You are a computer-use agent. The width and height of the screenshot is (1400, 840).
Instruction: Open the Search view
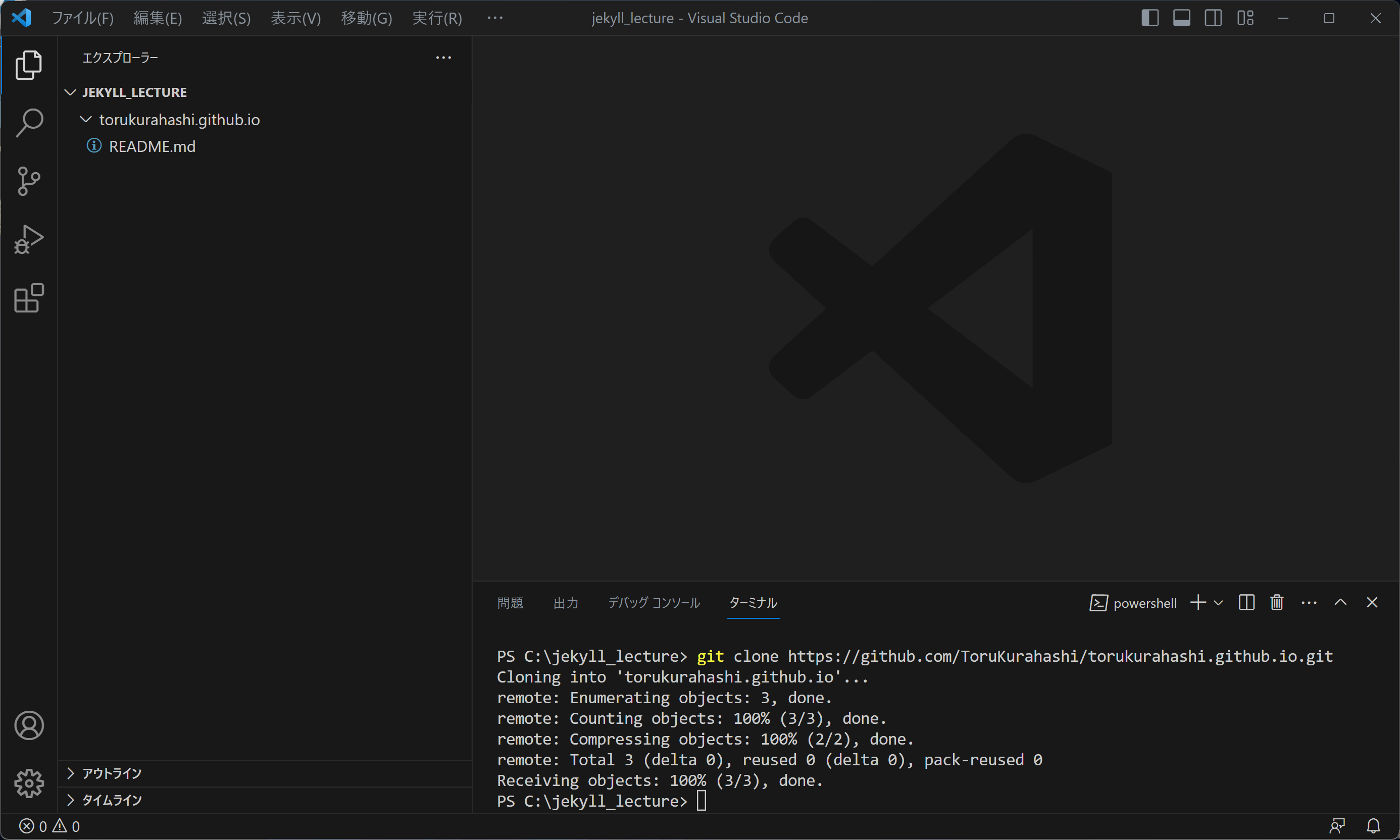pos(29,123)
